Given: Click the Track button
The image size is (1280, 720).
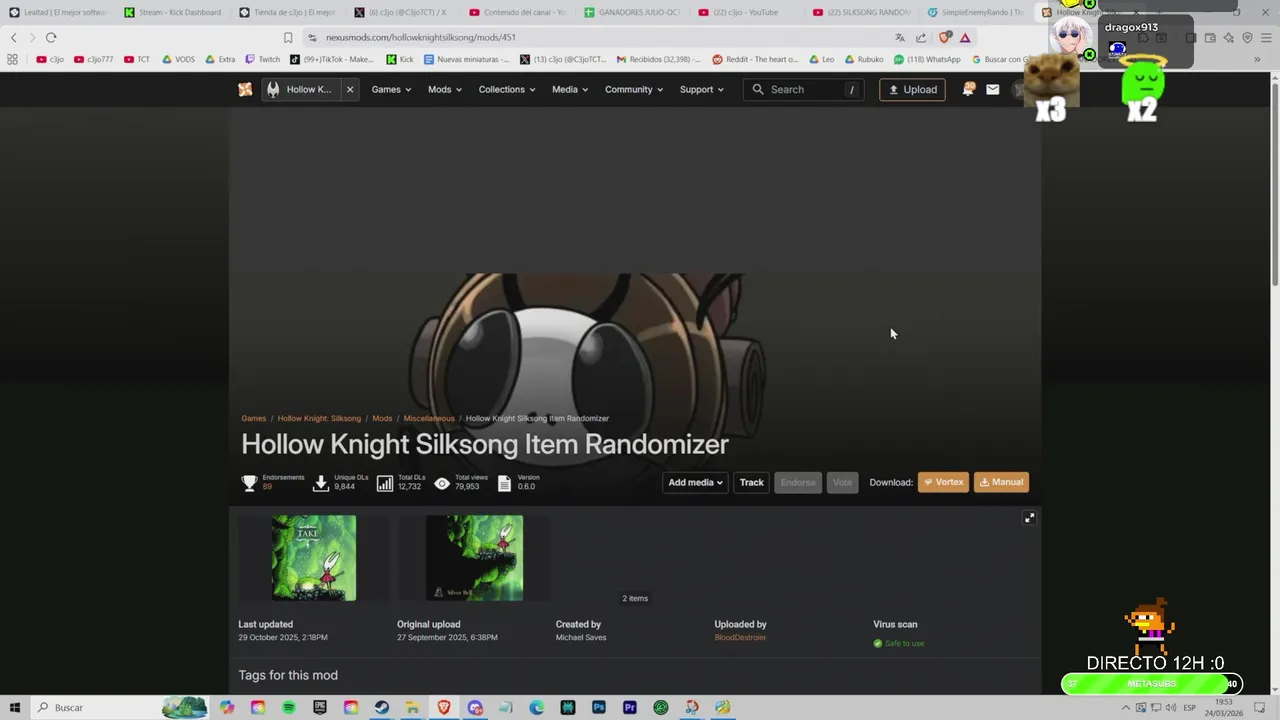Looking at the screenshot, I should tap(751, 482).
